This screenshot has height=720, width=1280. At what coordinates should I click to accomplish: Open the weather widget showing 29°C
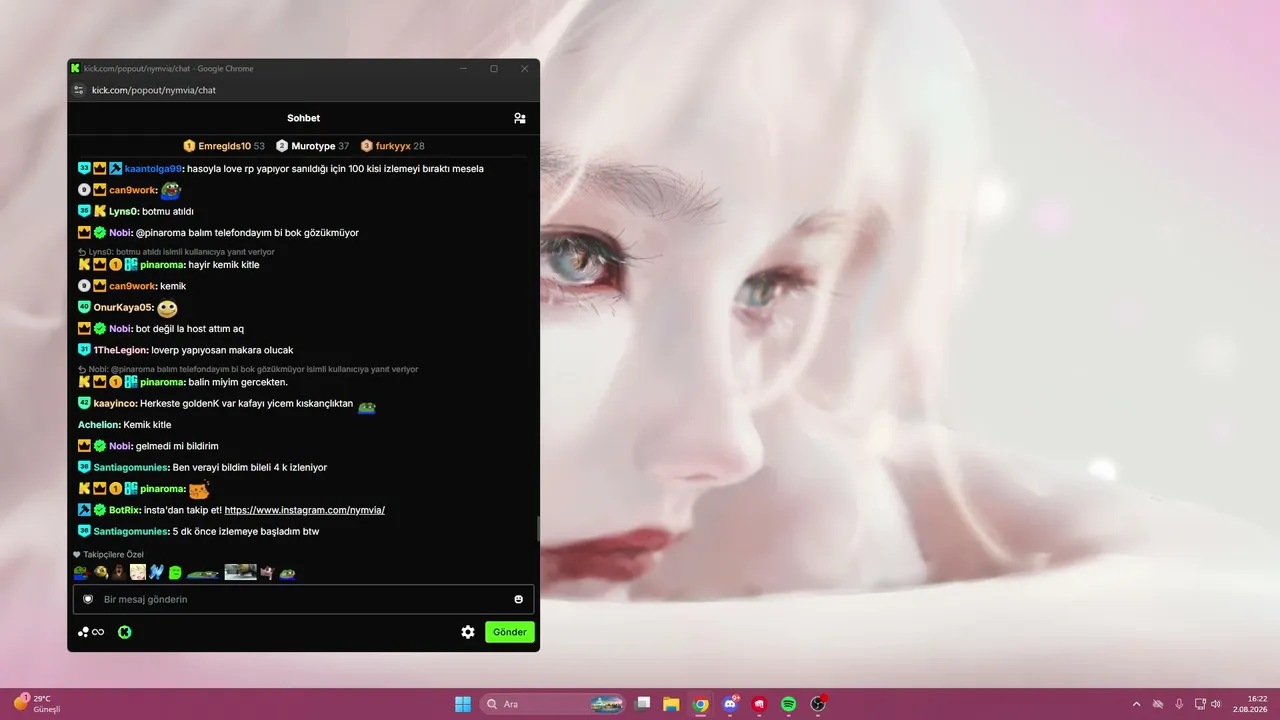point(37,704)
